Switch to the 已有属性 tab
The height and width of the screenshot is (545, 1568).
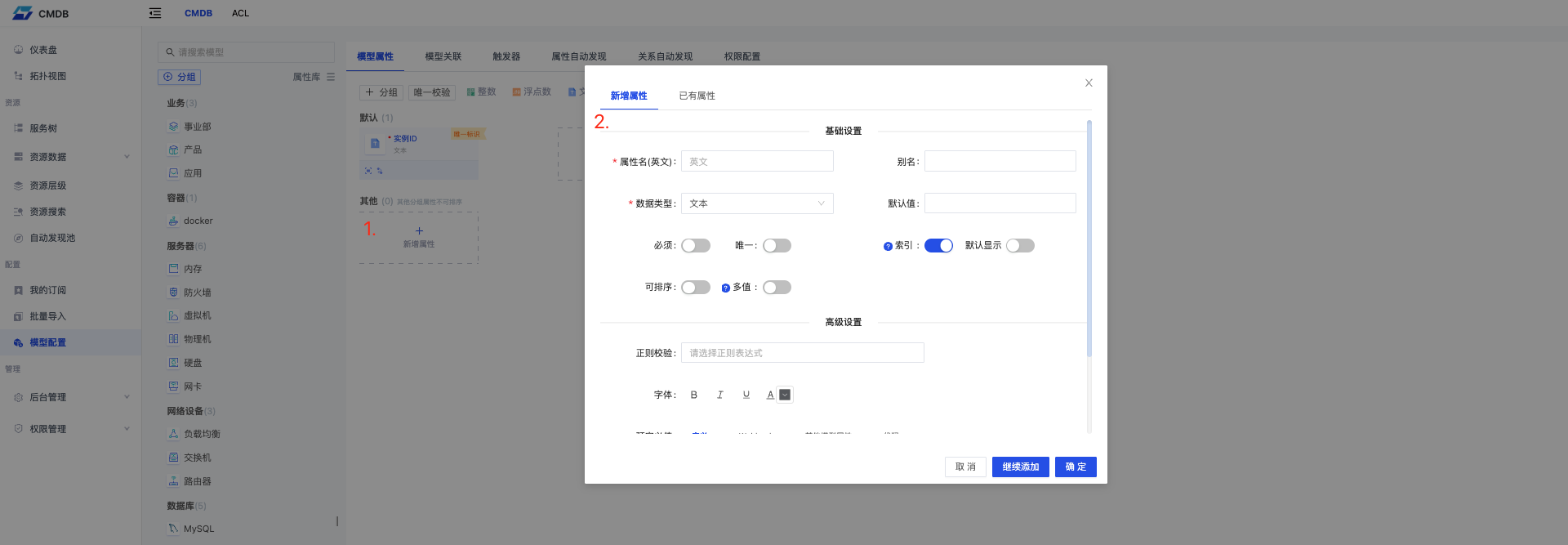(697, 96)
